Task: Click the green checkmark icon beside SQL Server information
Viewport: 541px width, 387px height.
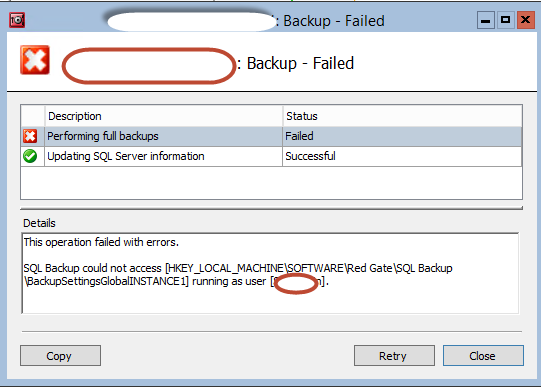Action: click(30, 156)
